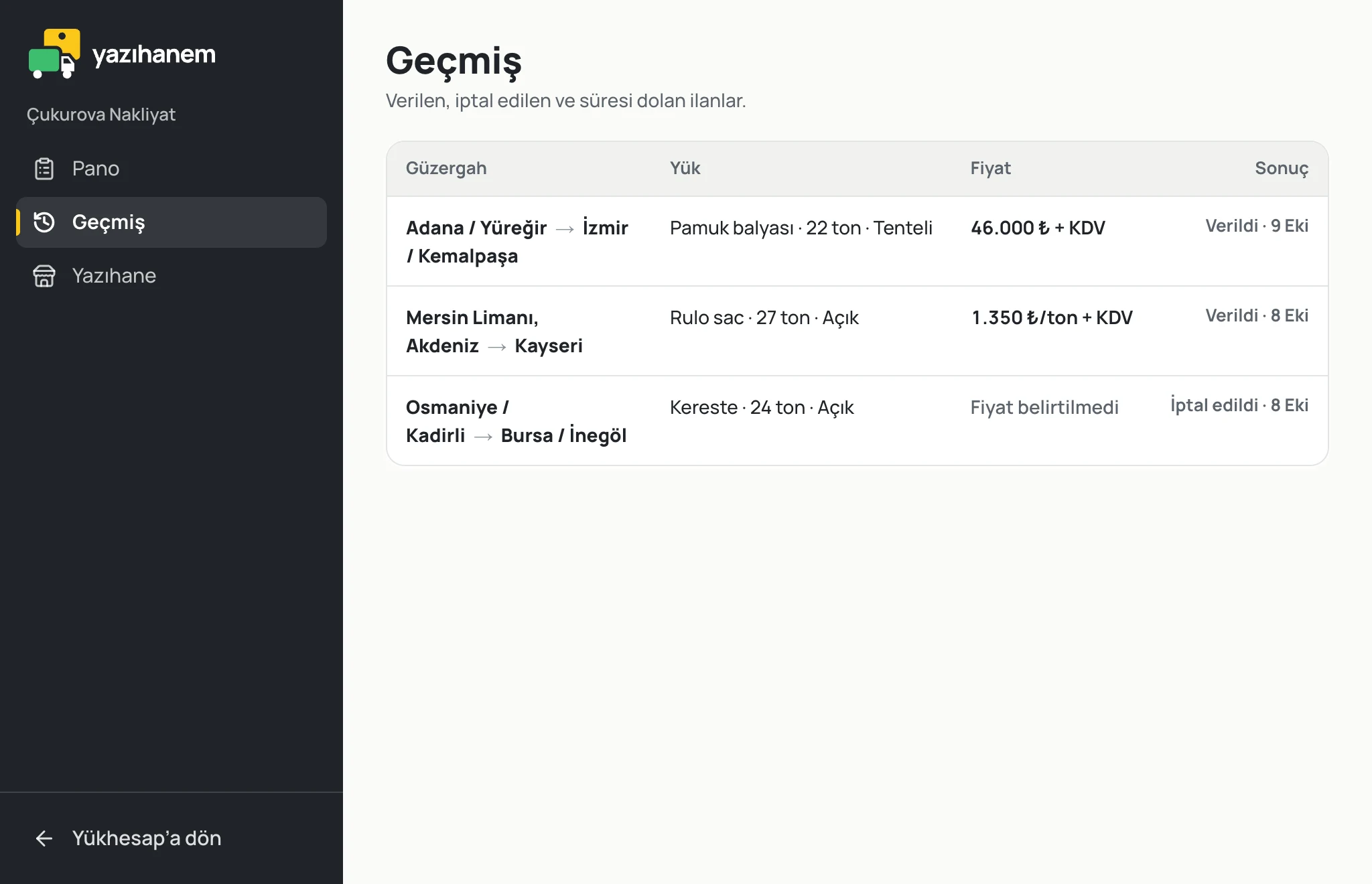Click the Sonuç column header
The width and height of the screenshot is (1372, 884).
(1282, 168)
